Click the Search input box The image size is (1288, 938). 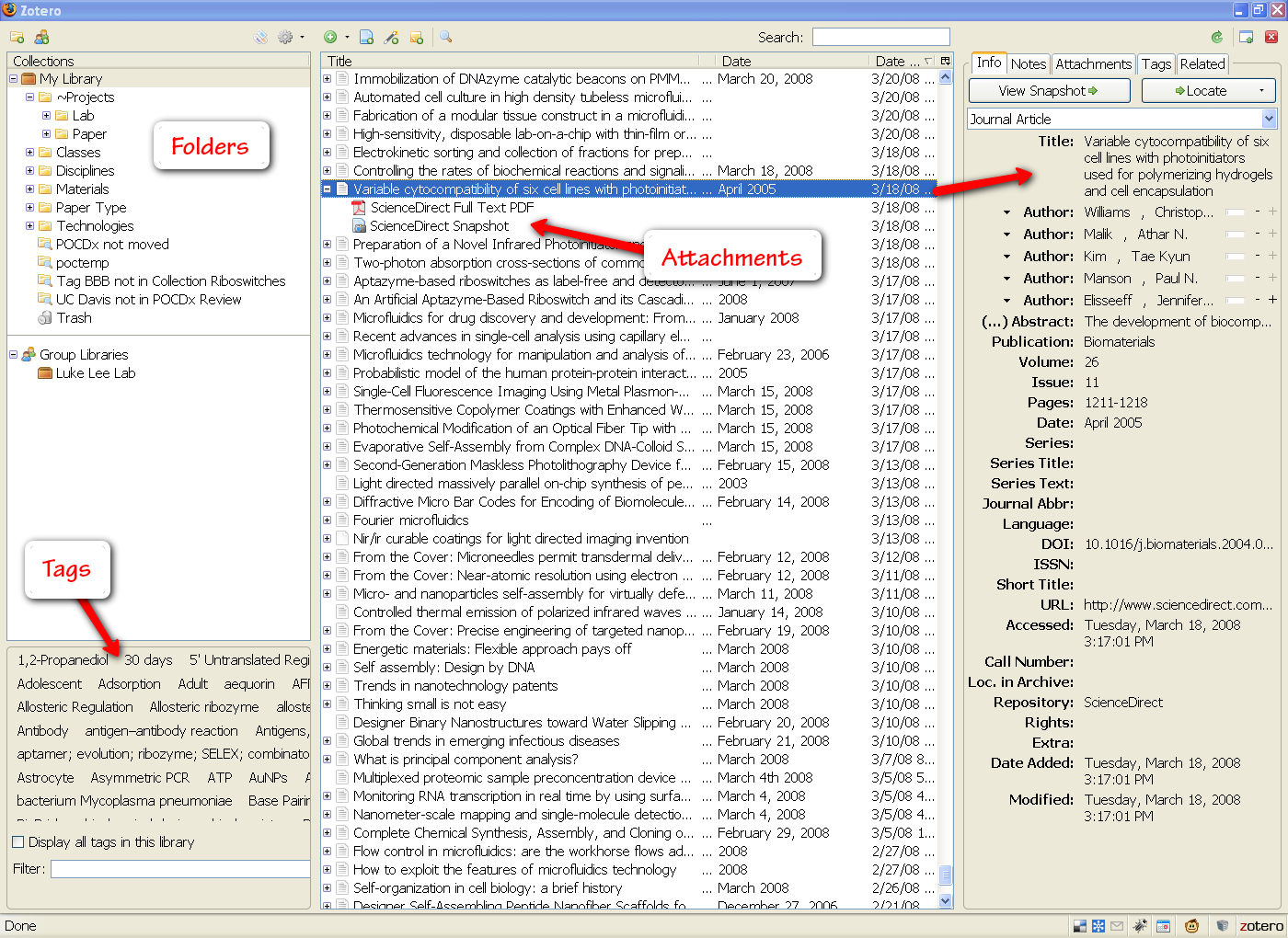(880, 37)
